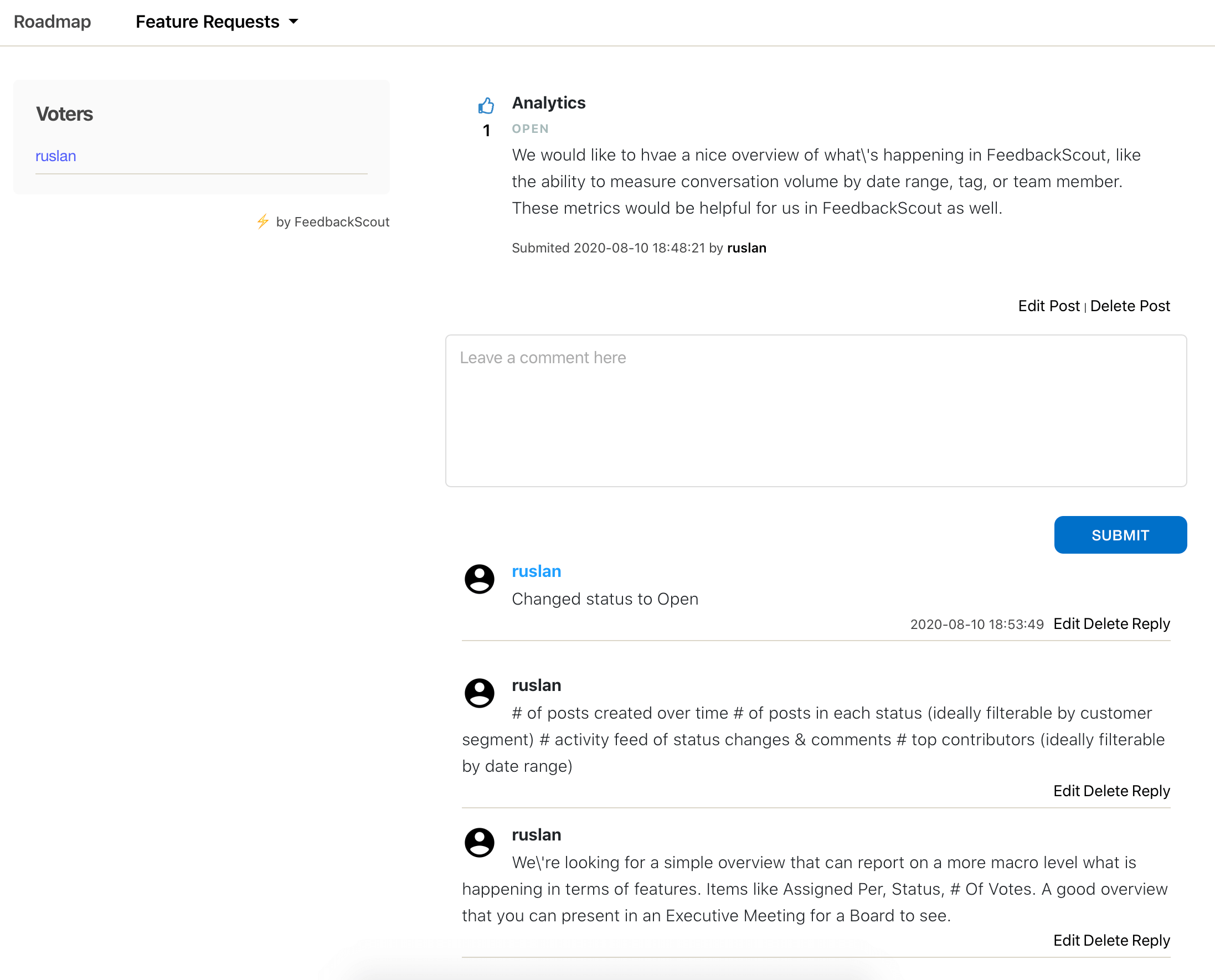1215x980 pixels.
Task: Click the timestamp 2020-08-10 18:53:49
Action: 977,625
